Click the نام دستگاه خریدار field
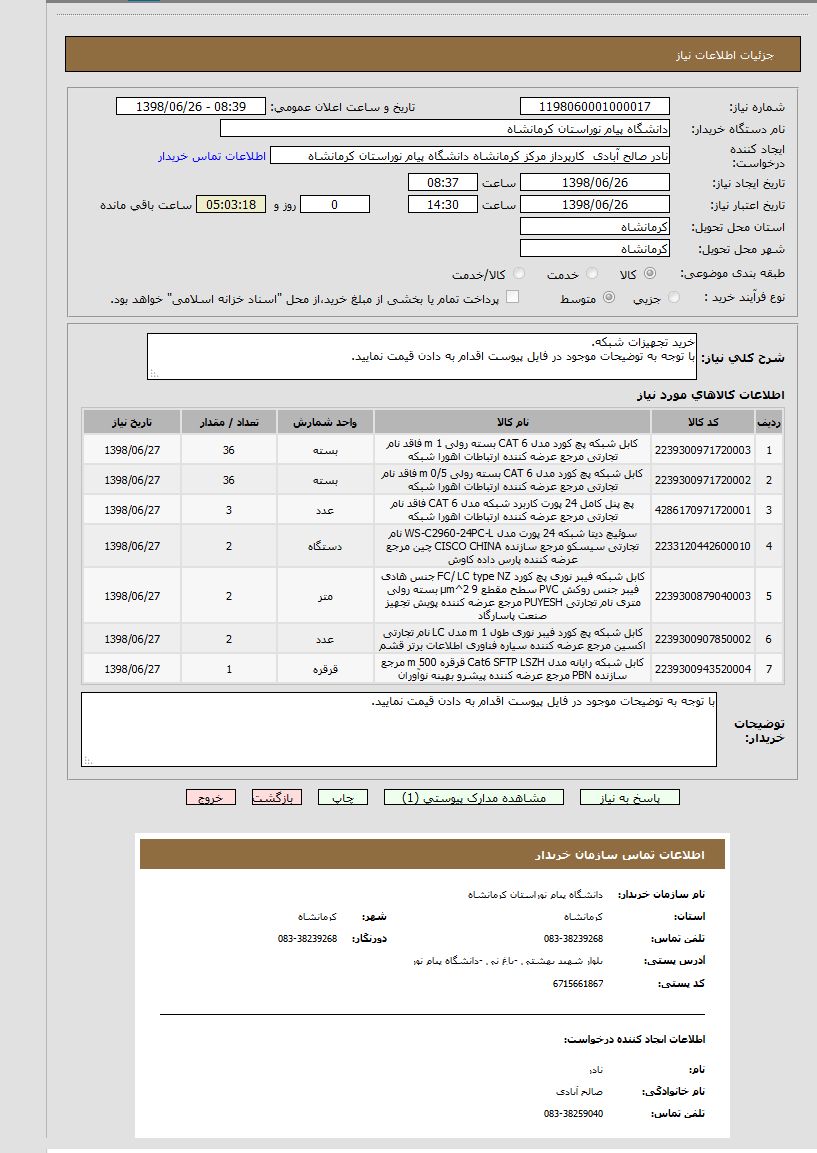The height and width of the screenshot is (1153, 817). click(444, 129)
